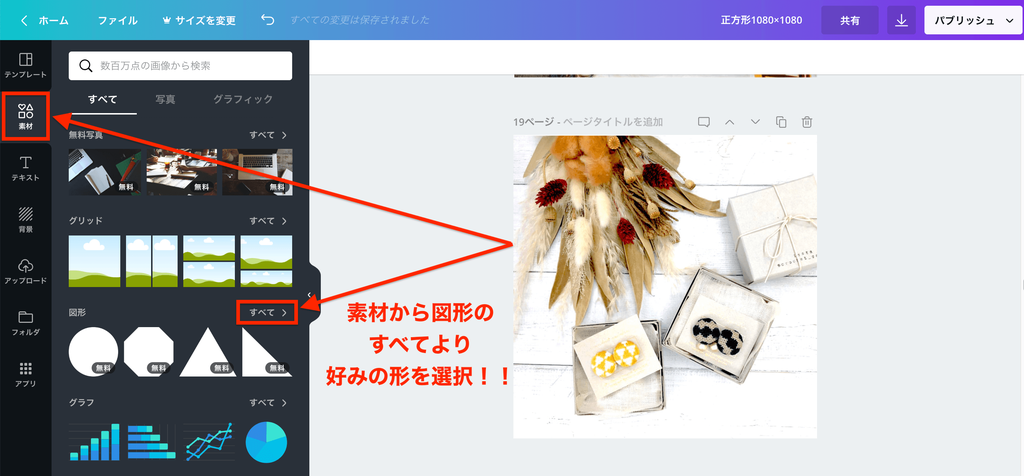Collapse the side panel handle

310,295
